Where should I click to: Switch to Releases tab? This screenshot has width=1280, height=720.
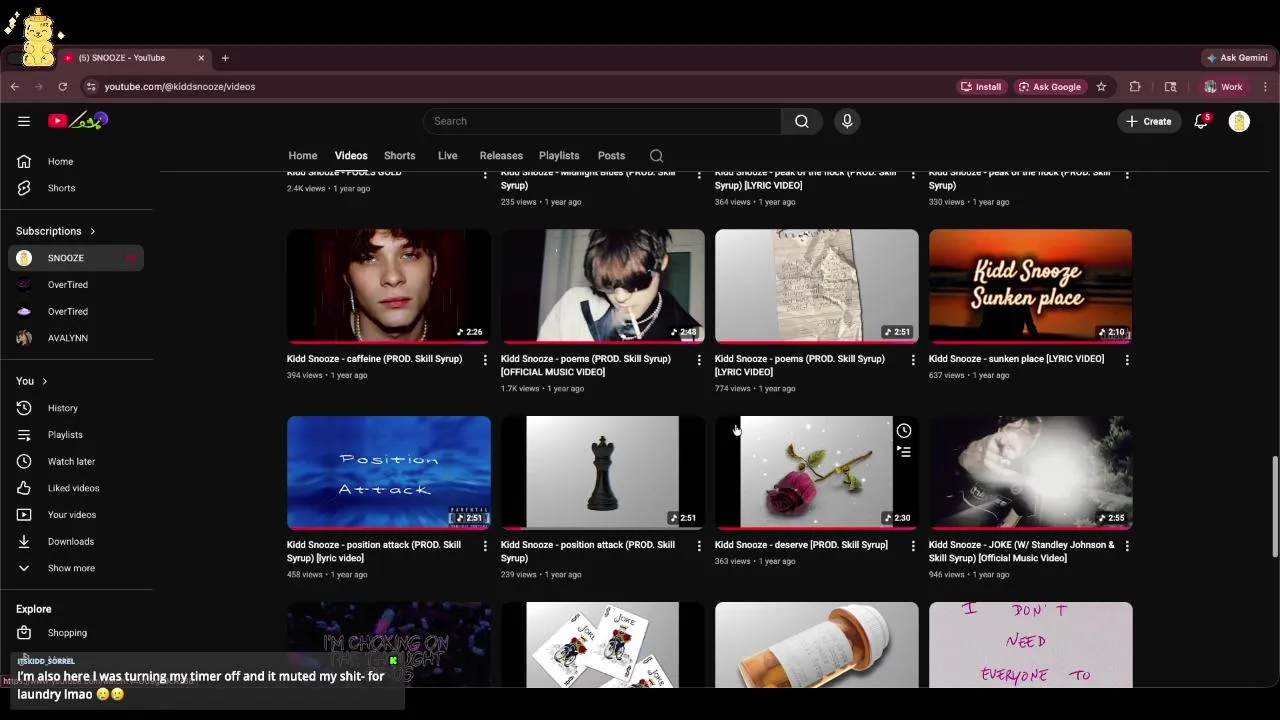point(501,156)
